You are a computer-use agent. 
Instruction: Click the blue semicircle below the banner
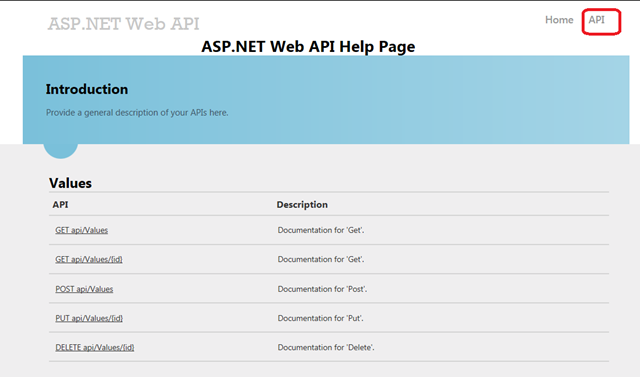pos(60,151)
